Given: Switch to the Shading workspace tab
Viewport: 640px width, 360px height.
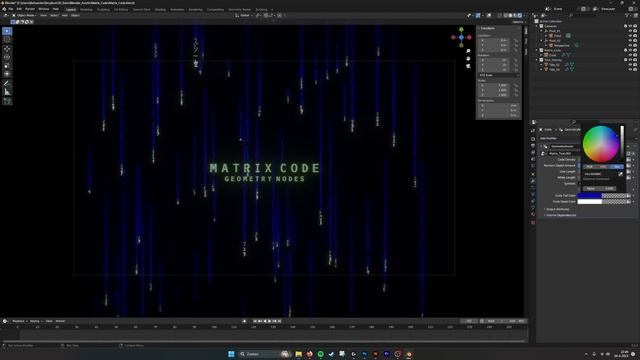Looking at the screenshot, I should tap(160, 9).
